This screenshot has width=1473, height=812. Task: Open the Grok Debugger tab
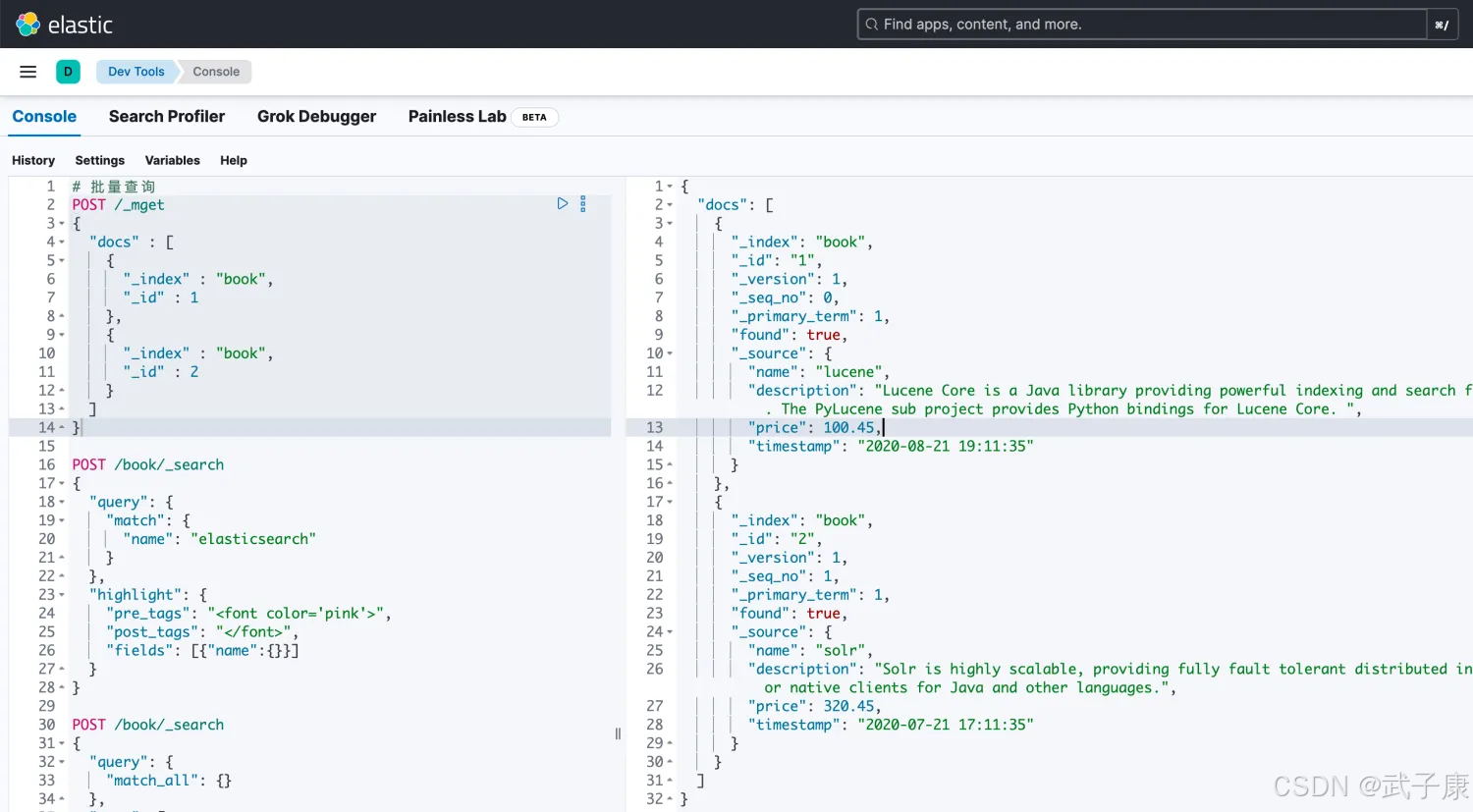(316, 117)
